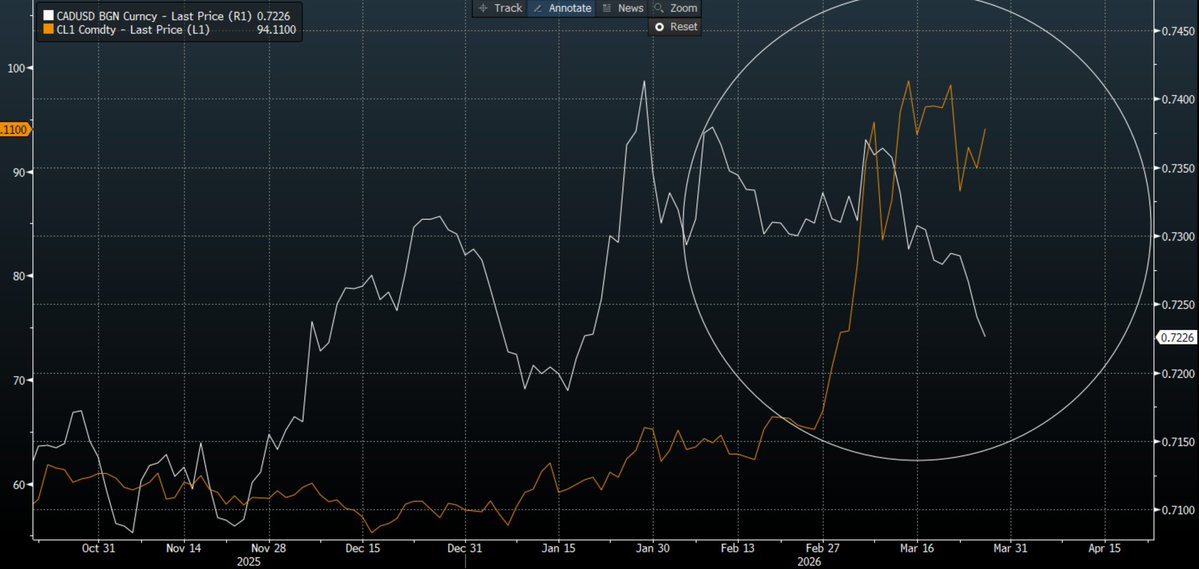Viewport: 1199px width, 569px height.
Task: Click the 60 left axis value
Action: pos(18,483)
